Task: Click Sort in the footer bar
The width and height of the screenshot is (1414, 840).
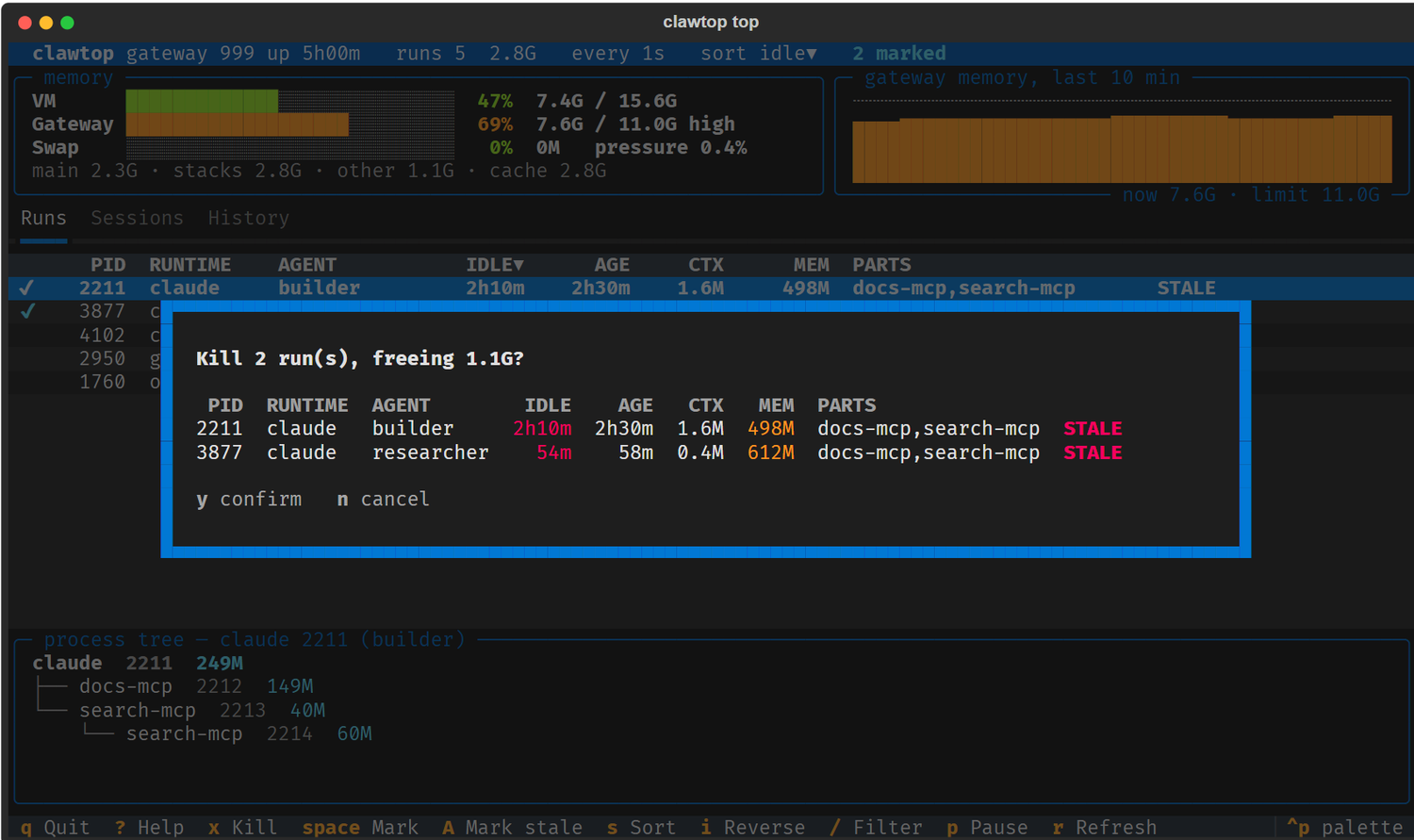Action: [x=641, y=827]
